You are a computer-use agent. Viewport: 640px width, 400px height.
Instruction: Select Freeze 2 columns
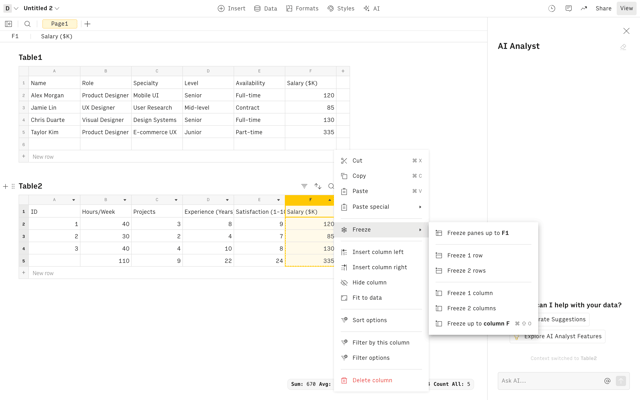[483, 309]
